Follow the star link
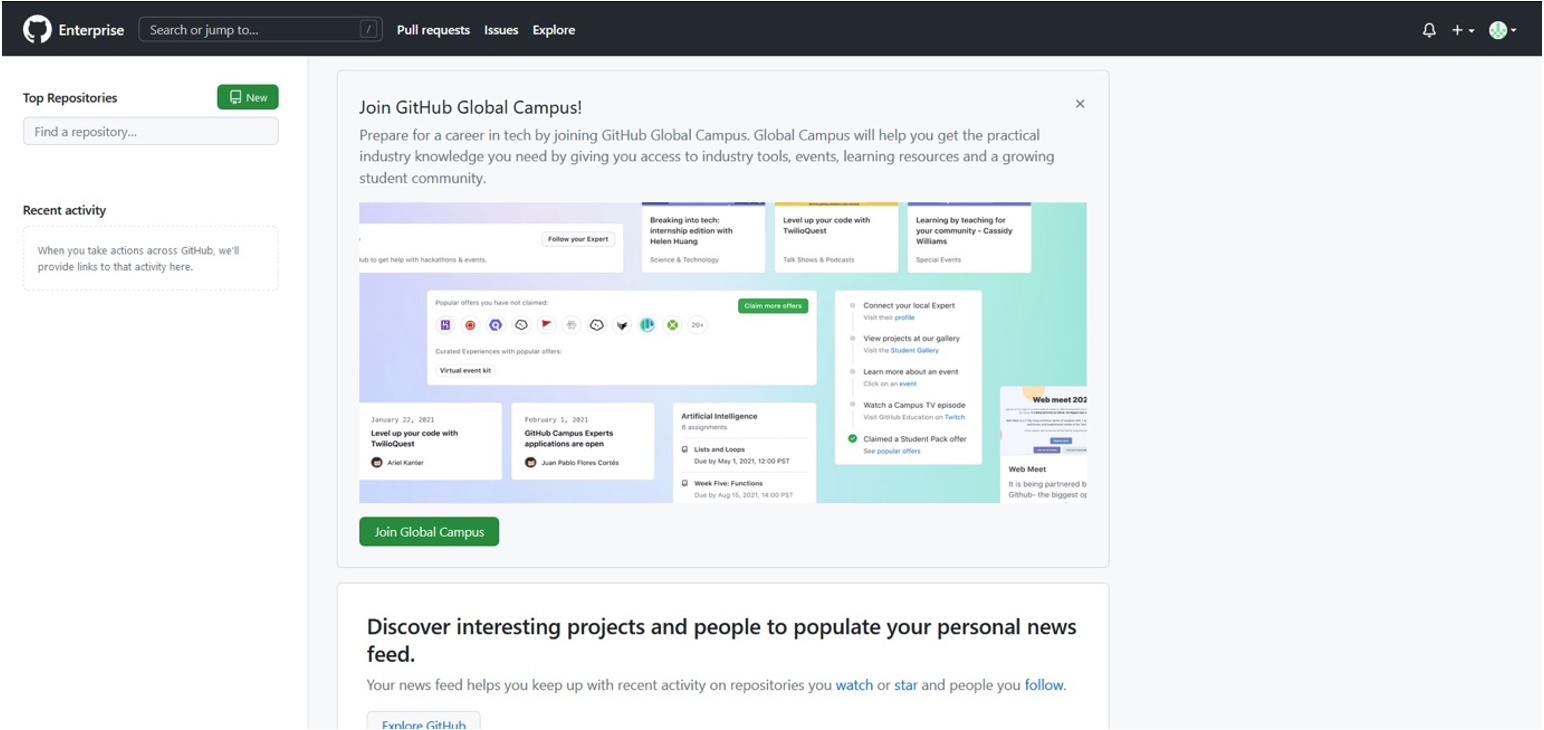Image resolution: width=1544 pixels, height=730 pixels. 905,686
